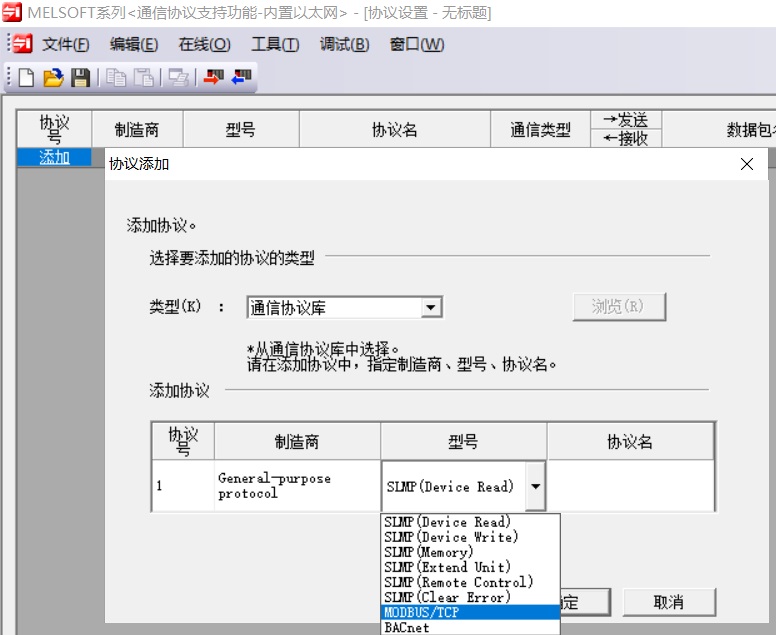Click the 取消 button
This screenshot has height=635, width=776.
[668, 602]
